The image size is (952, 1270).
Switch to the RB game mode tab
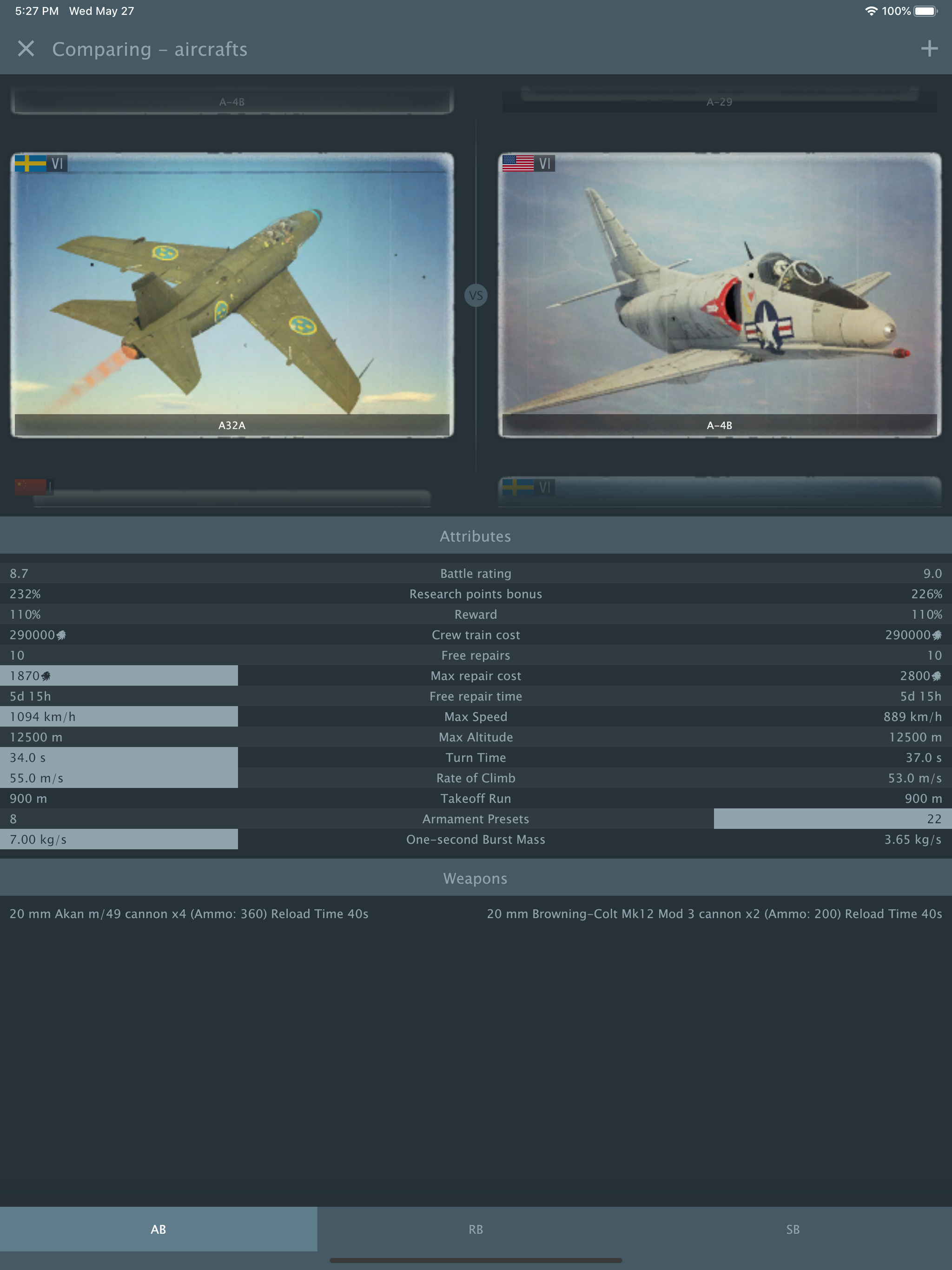click(x=476, y=1229)
